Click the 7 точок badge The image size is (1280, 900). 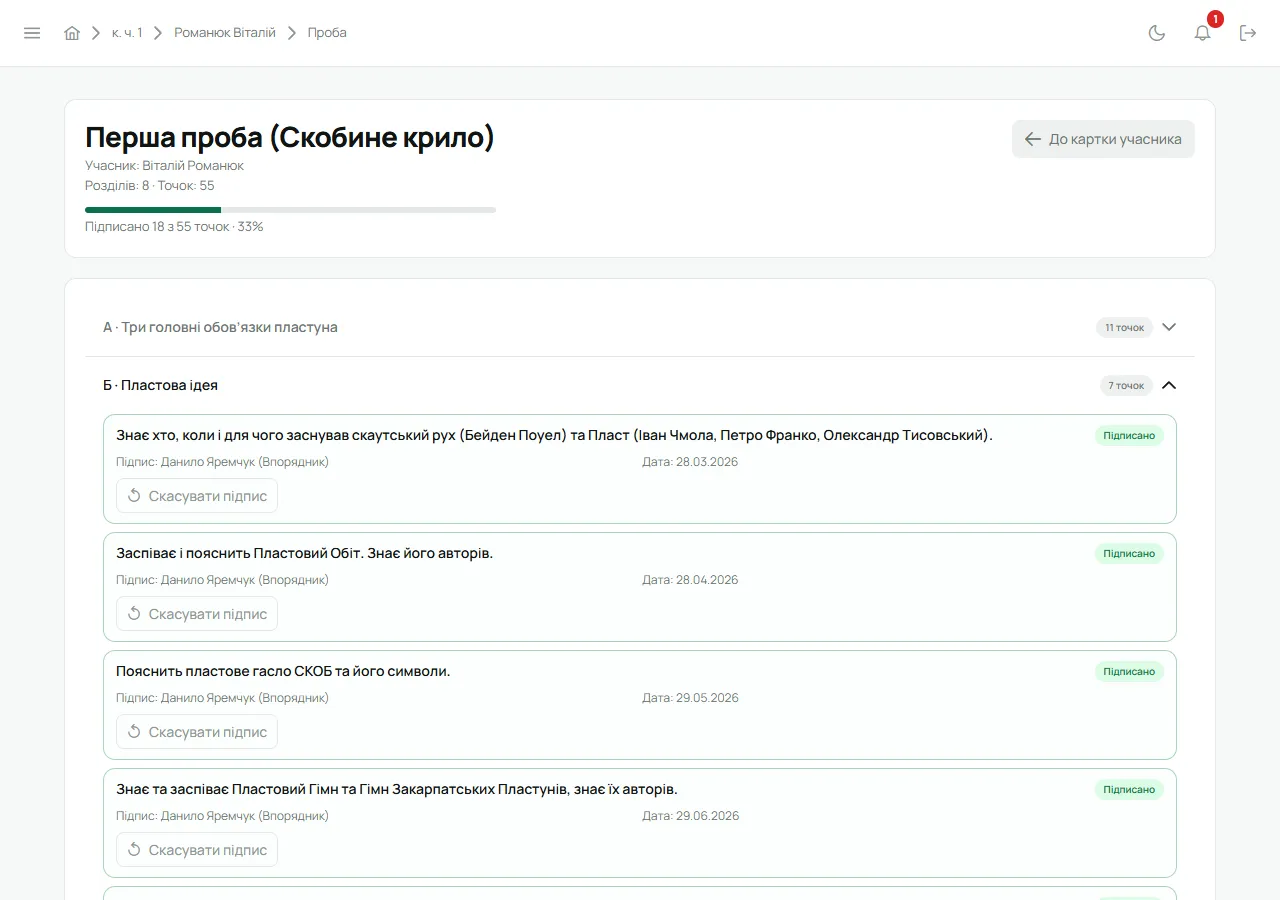point(1126,385)
